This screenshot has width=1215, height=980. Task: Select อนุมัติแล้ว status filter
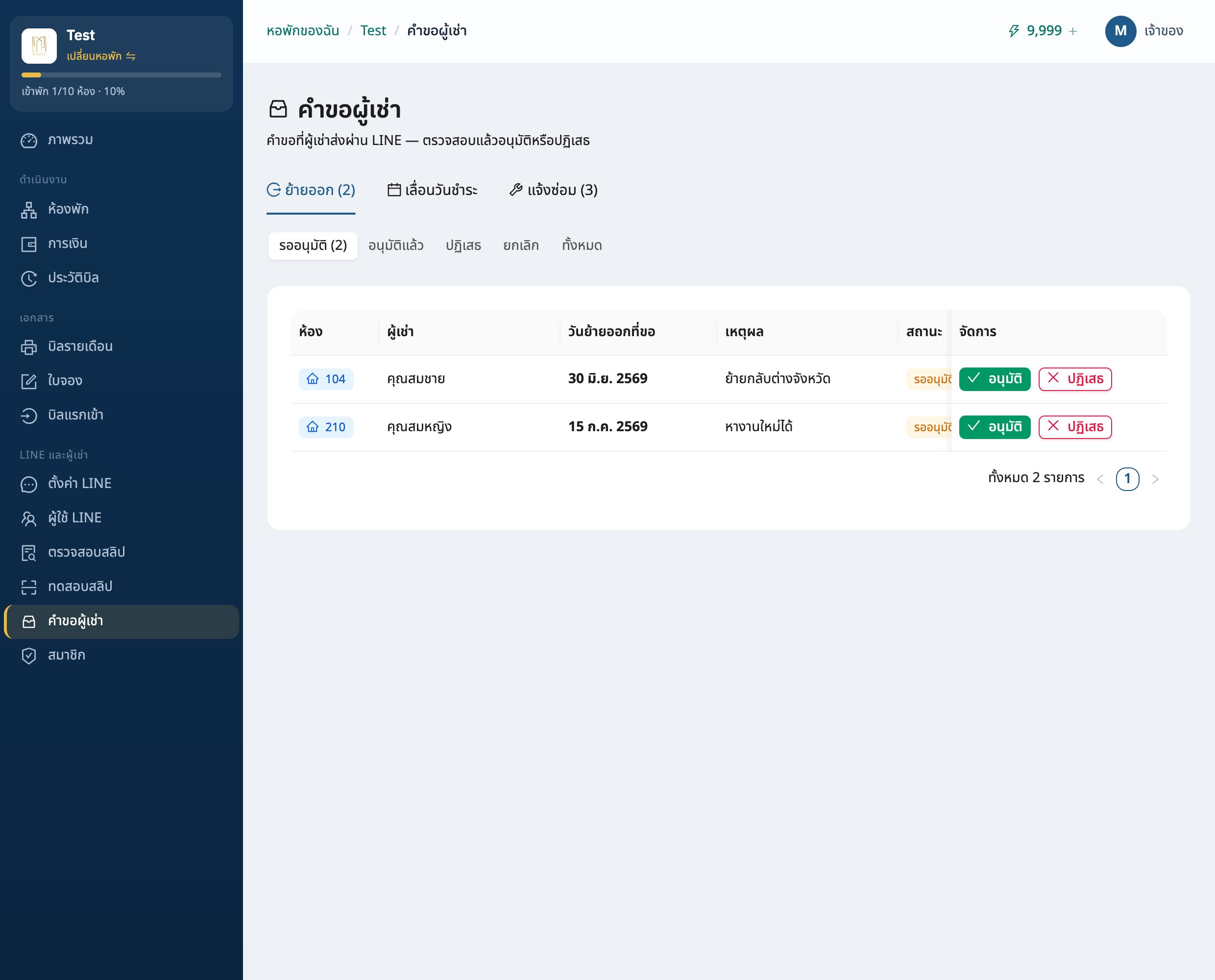pos(395,245)
